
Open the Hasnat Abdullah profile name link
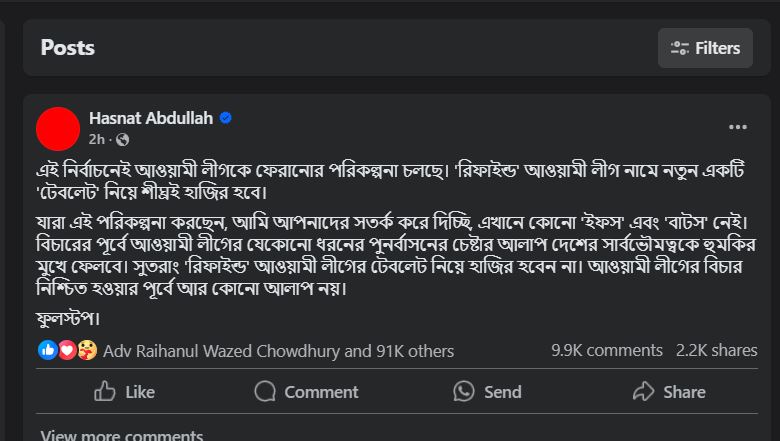click(x=151, y=118)
